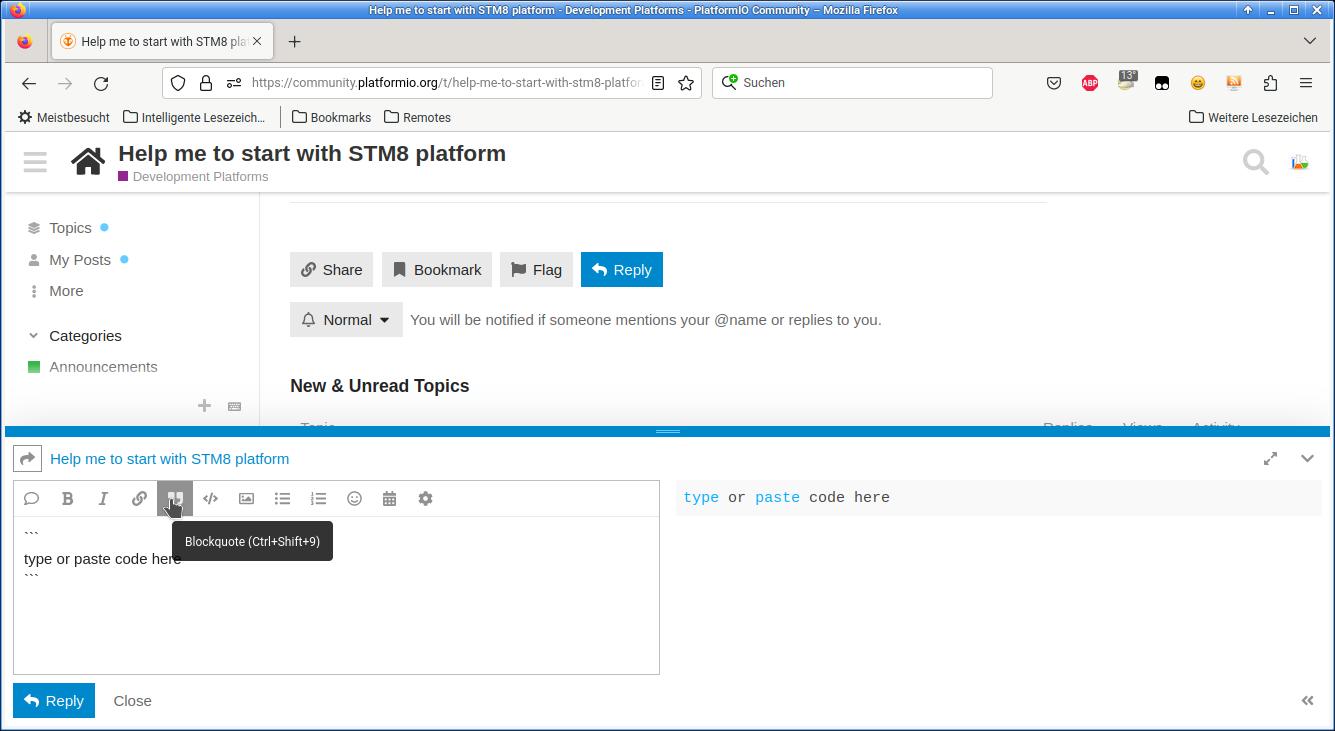
Task: Click the quote whole post speech bubble icon
Action: coord(31,498)
